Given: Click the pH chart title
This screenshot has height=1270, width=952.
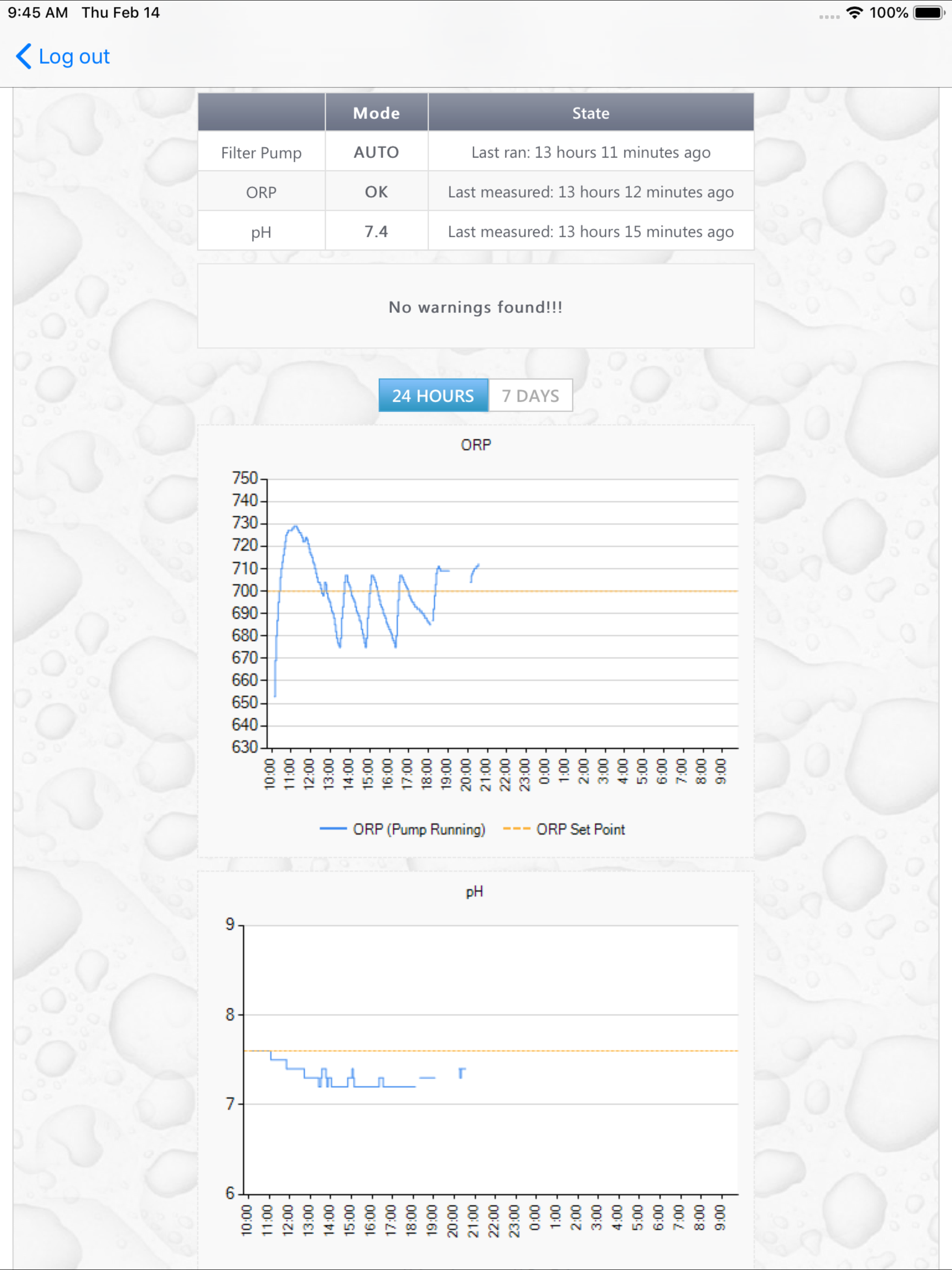Looking at the screenshot, I should point(474,892).
